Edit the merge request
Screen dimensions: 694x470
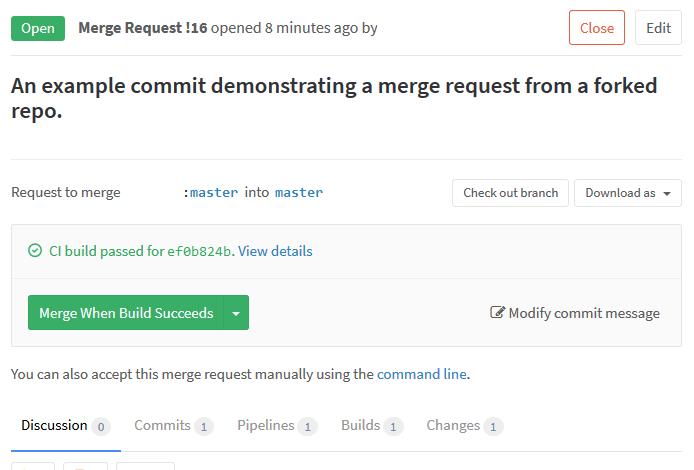pos(658,28)
